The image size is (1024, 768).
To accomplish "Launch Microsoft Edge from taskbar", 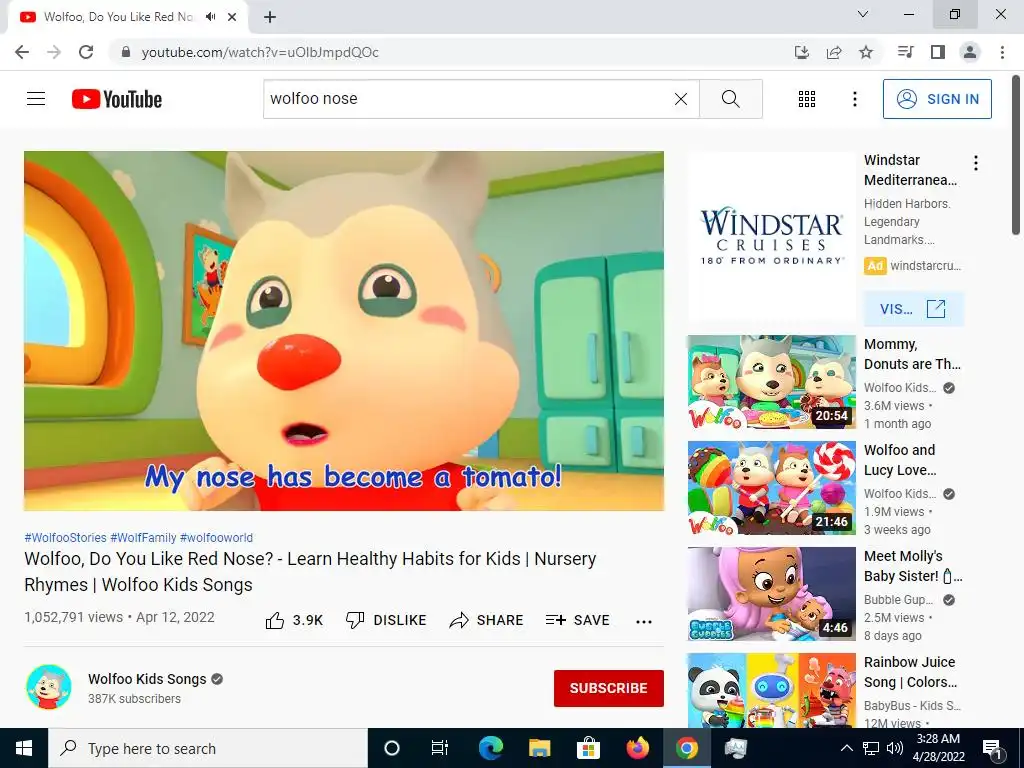I will coord(490,748).
